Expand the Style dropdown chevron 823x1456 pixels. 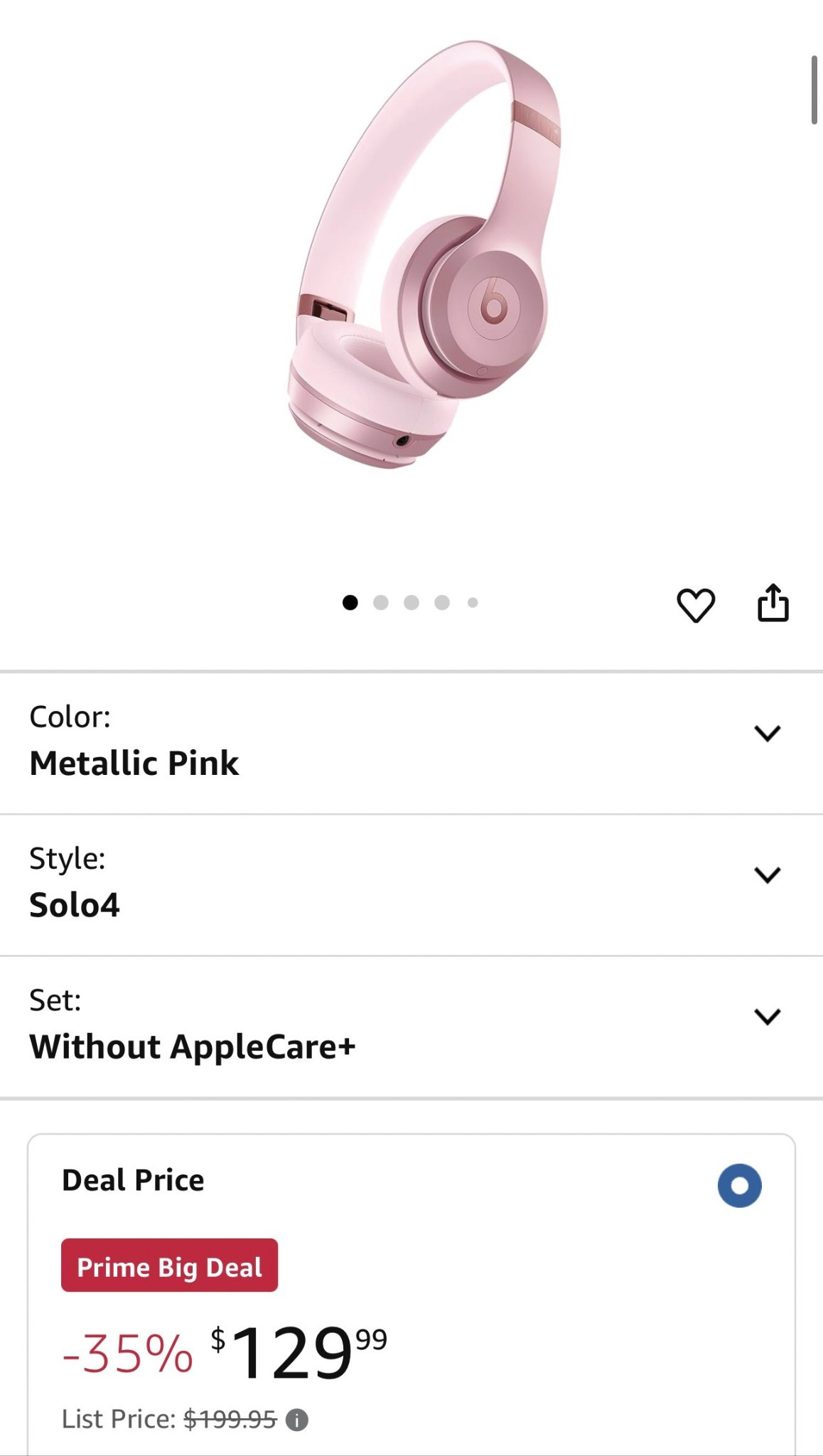point(767,874)
